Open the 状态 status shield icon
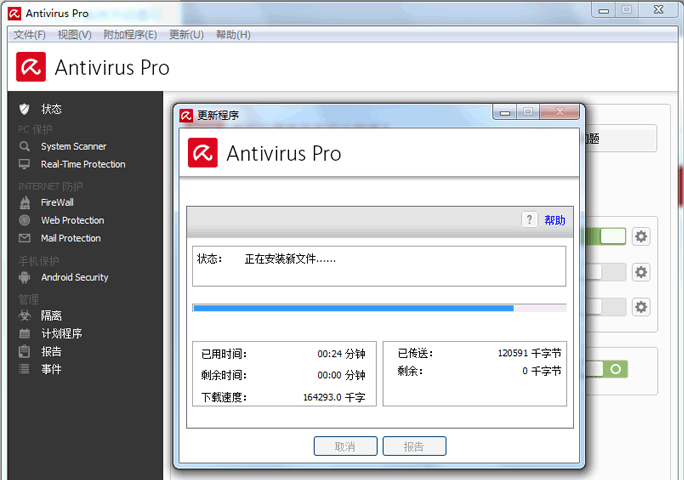 click(24, 109)
